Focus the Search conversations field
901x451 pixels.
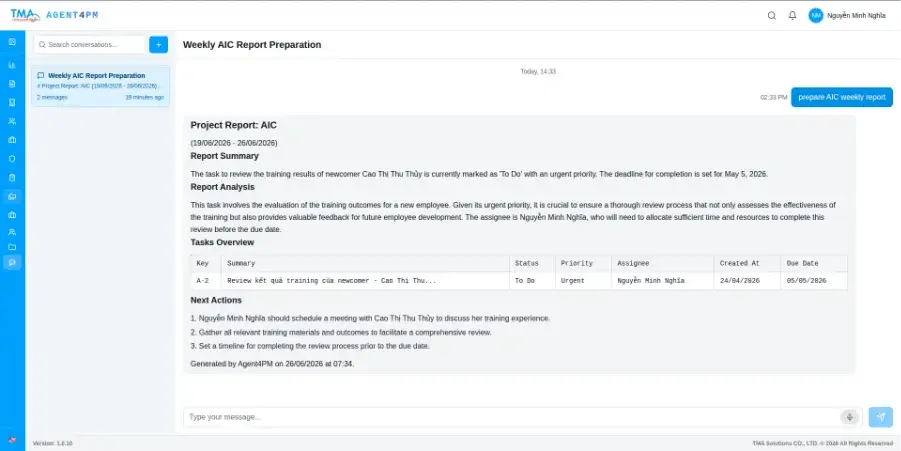click(x=89, y=44)
